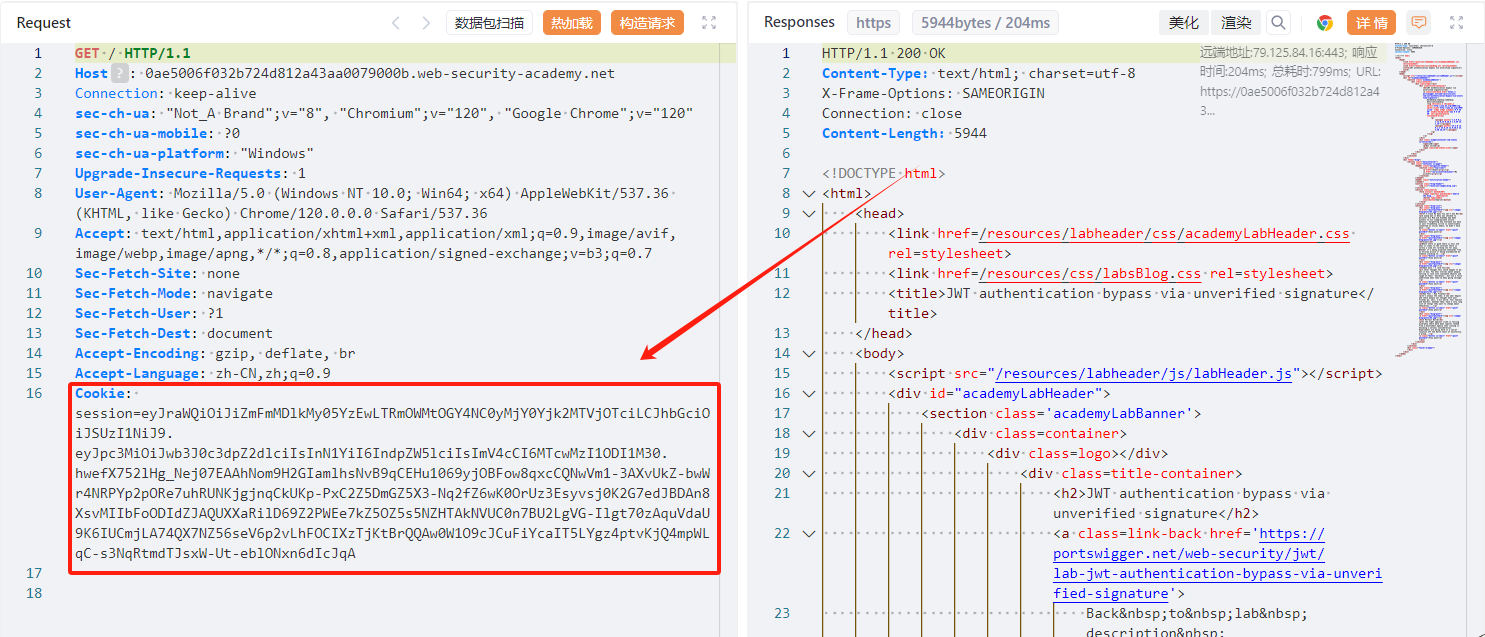Collapse the <html> fold on line 8
This screenshot has height=637, width=1485.
[x=809, y=193]
